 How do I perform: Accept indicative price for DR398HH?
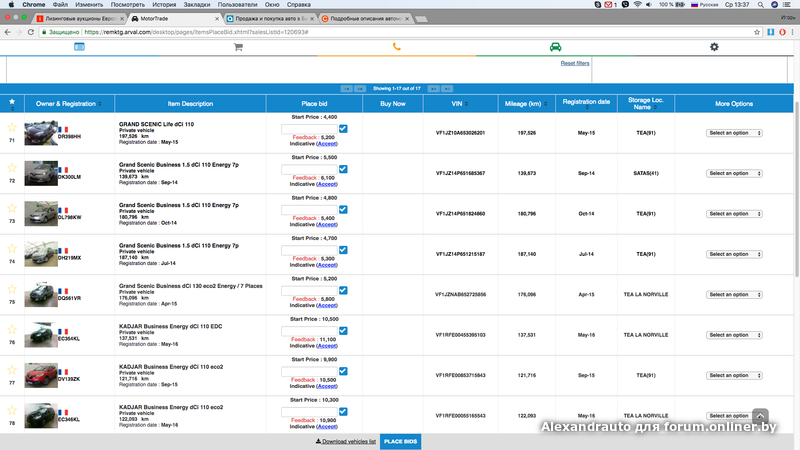(327, 144)
